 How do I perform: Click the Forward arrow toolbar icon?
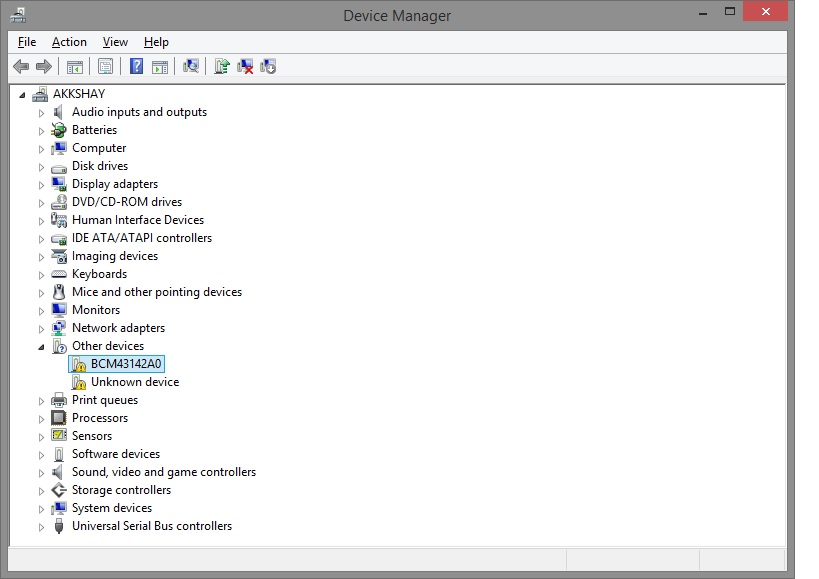click(43, 66)
